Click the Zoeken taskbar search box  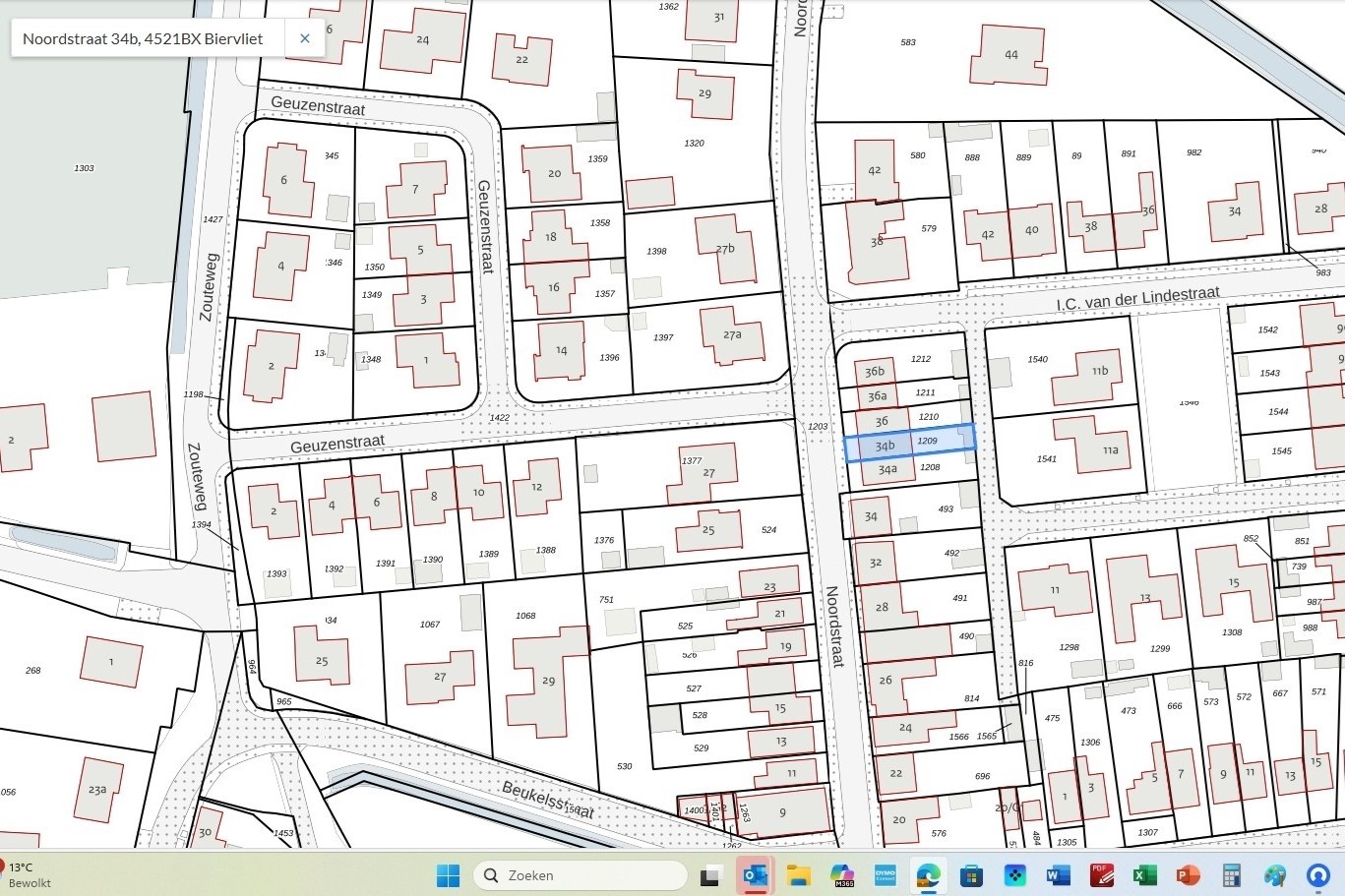pyautogui.click(x=581, y=875)
